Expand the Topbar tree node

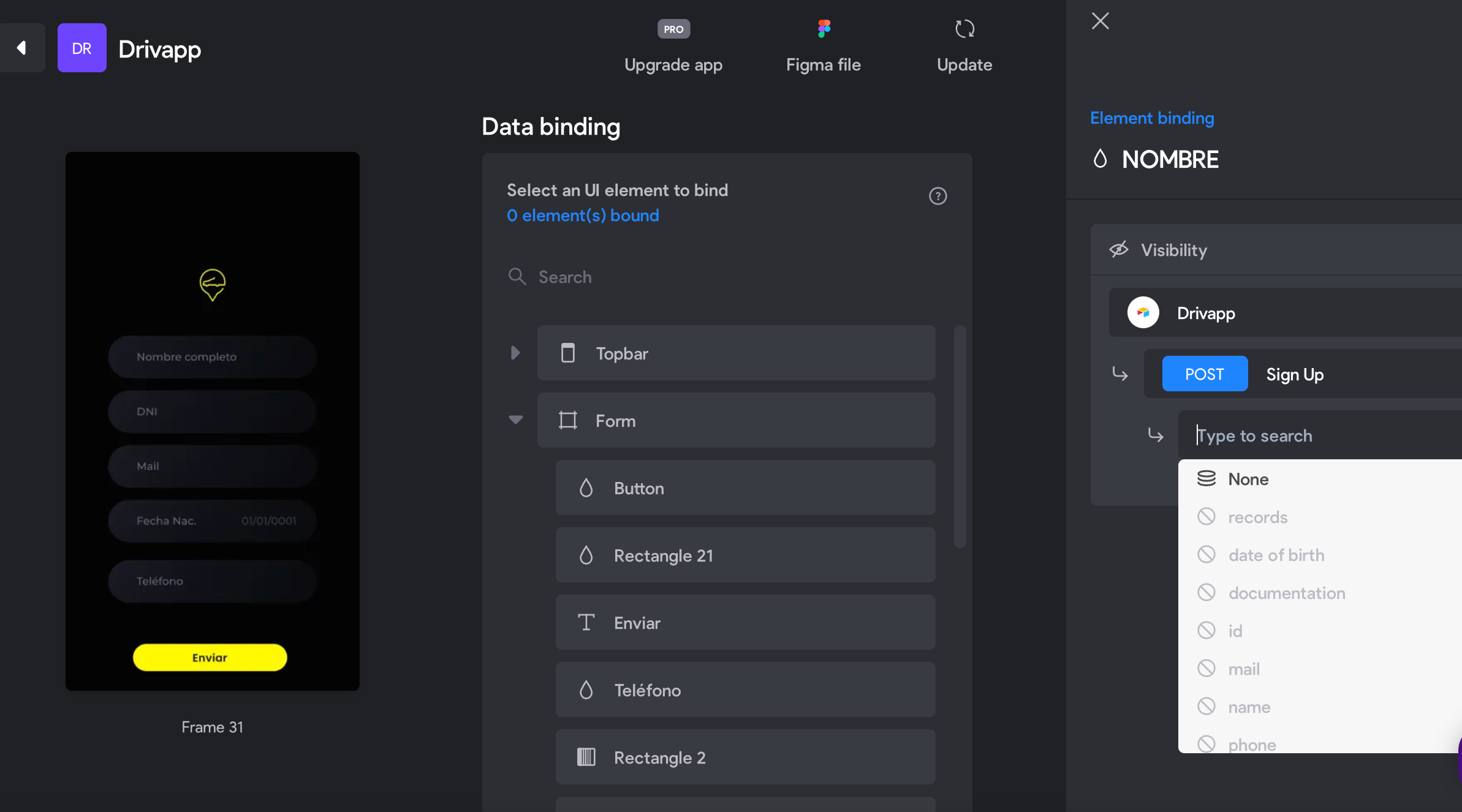(515, 353)
